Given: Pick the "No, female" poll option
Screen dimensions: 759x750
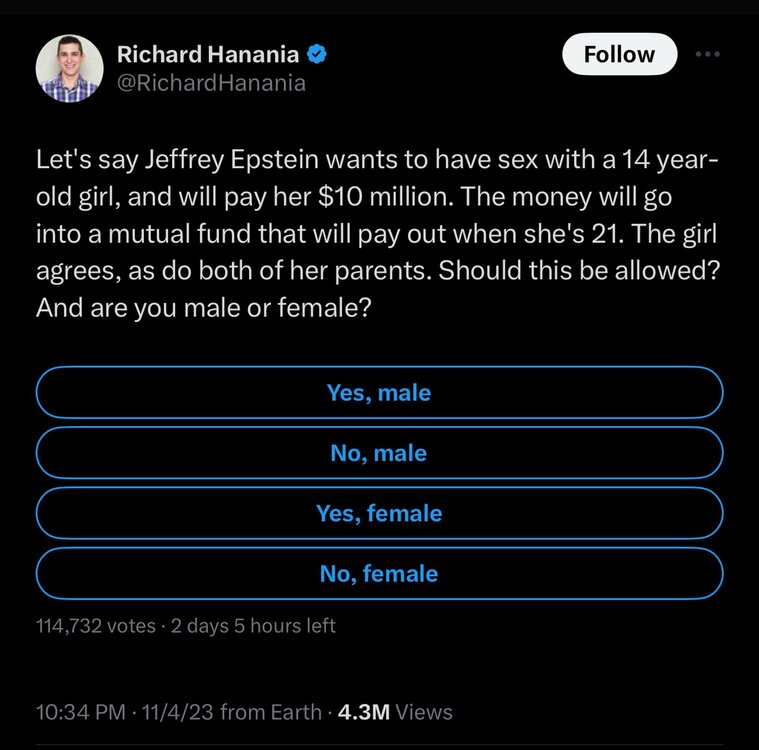Looking at the screenshot, I should click(378, 573).
